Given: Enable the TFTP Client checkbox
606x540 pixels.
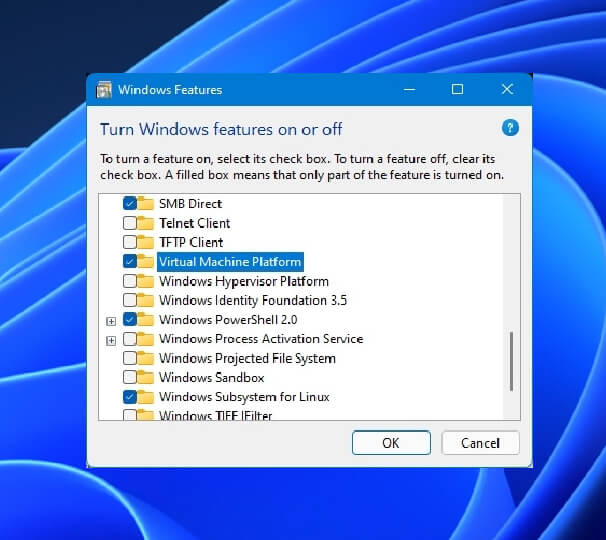Looking at the screenshot, I should coord(130,242).
